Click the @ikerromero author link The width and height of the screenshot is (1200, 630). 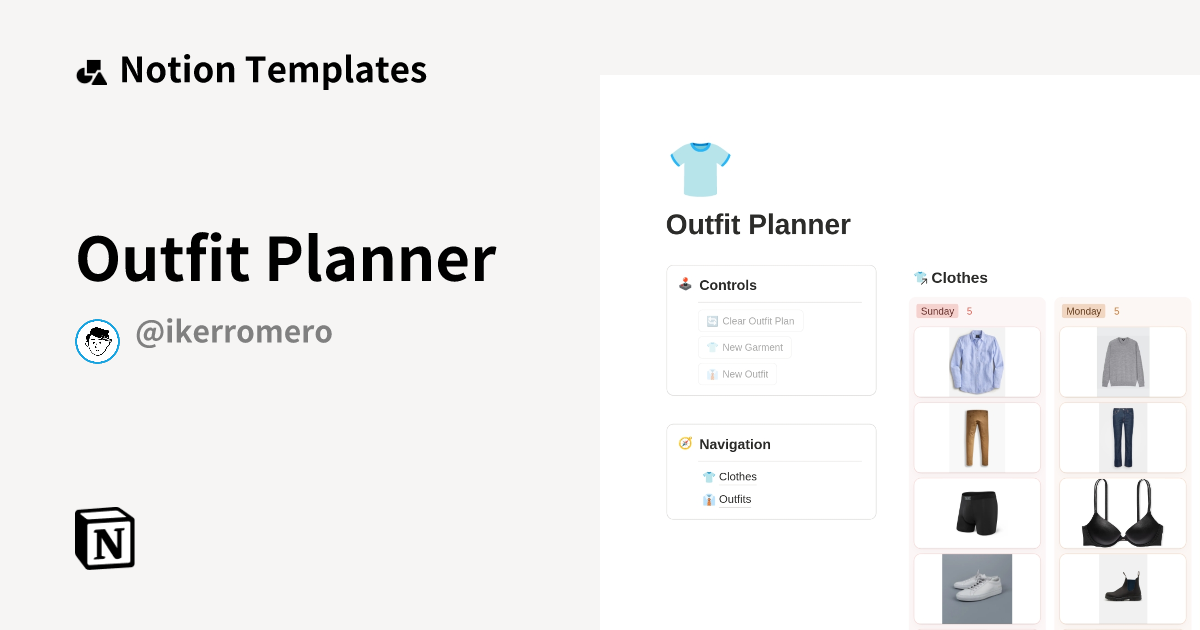coord(234,331)
